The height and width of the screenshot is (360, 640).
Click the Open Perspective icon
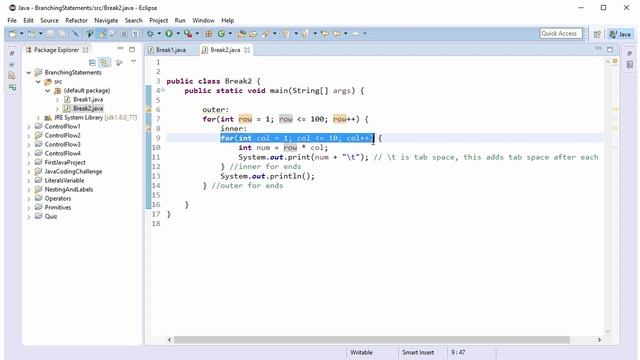[x=597, y=34]
